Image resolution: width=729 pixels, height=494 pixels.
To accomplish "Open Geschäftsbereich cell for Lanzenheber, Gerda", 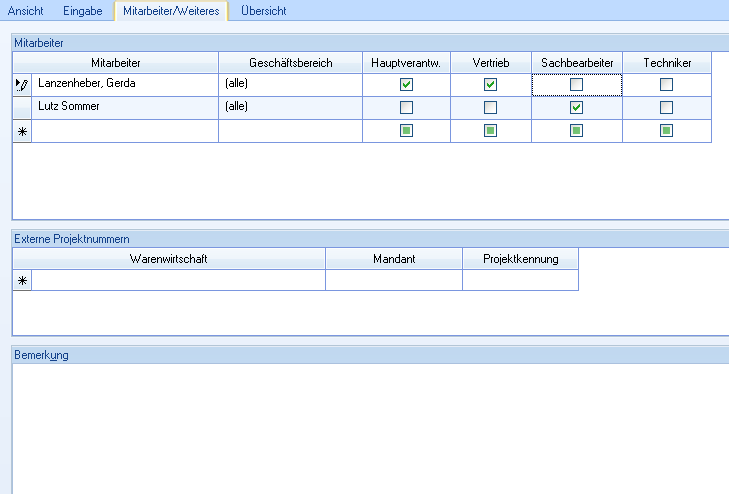I will [290, 84].
